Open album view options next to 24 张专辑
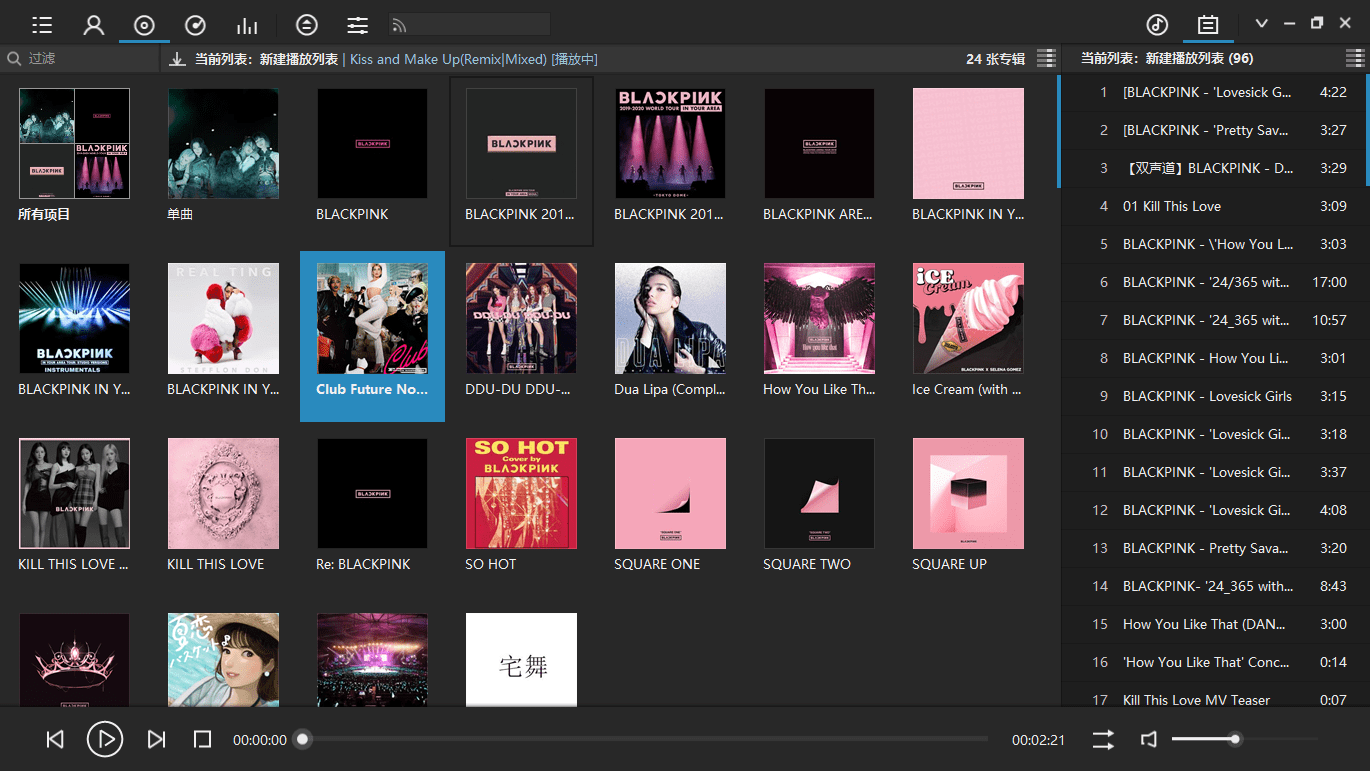1370x771 pixels. [x=1046, y=59]
